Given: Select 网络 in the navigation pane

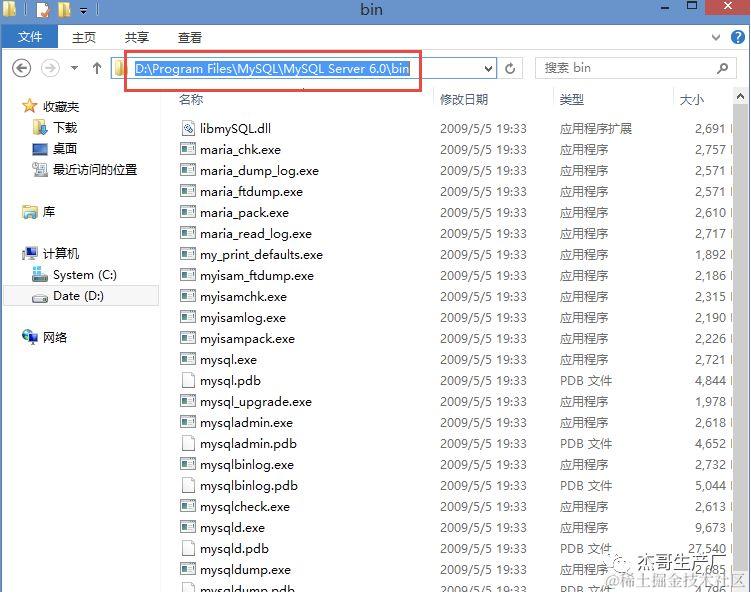Looking at the screenshot, I should tap(55, 337).
